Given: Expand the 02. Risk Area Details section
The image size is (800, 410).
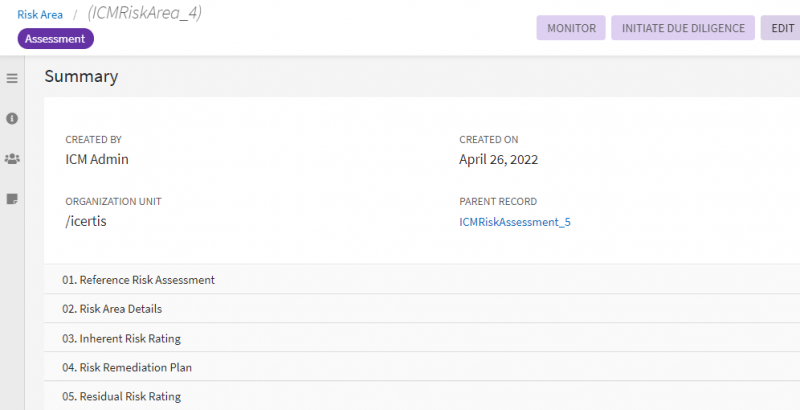Looking at the screenshot, I should 112,309.
